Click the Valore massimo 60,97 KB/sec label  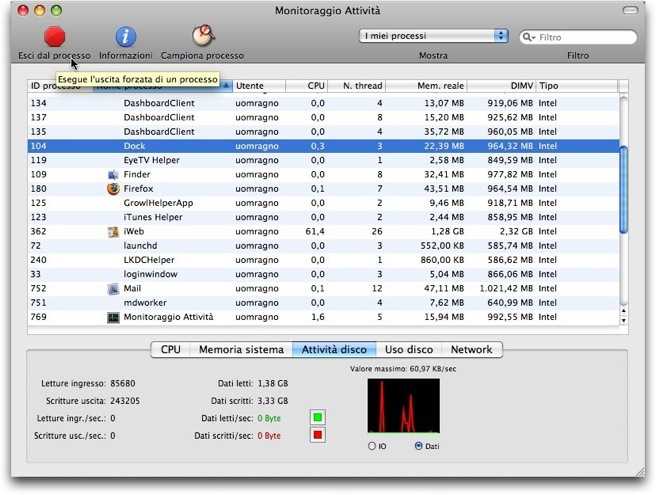[403, 369]
